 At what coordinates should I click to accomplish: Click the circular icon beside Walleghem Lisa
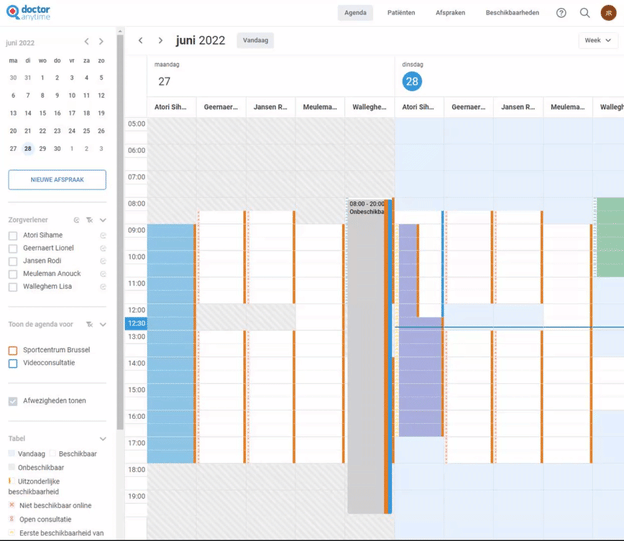tap(103, 287)
